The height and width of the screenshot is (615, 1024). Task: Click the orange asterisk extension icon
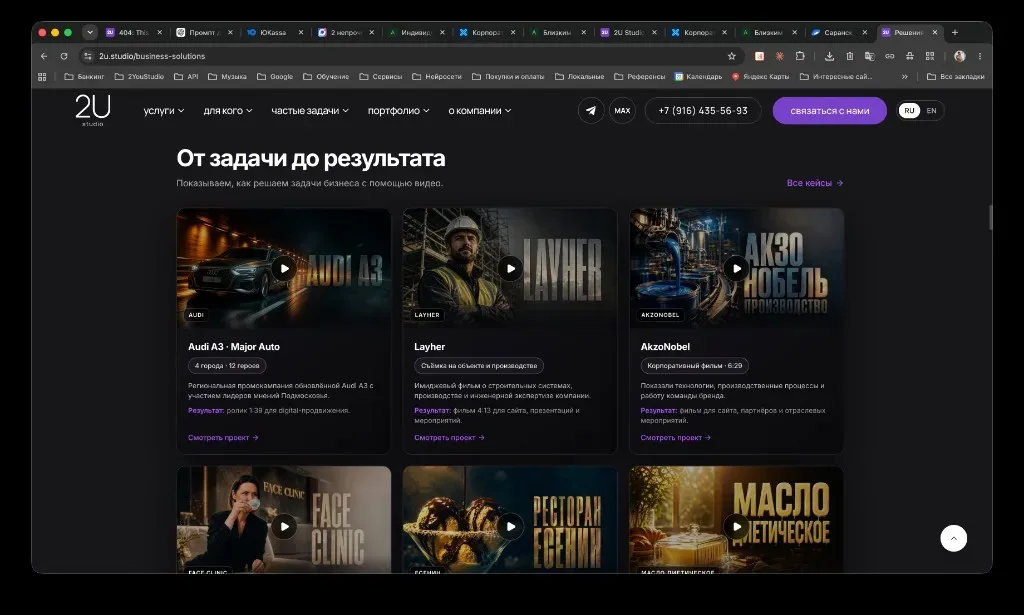pyautogui.click(x=780, y=56)
